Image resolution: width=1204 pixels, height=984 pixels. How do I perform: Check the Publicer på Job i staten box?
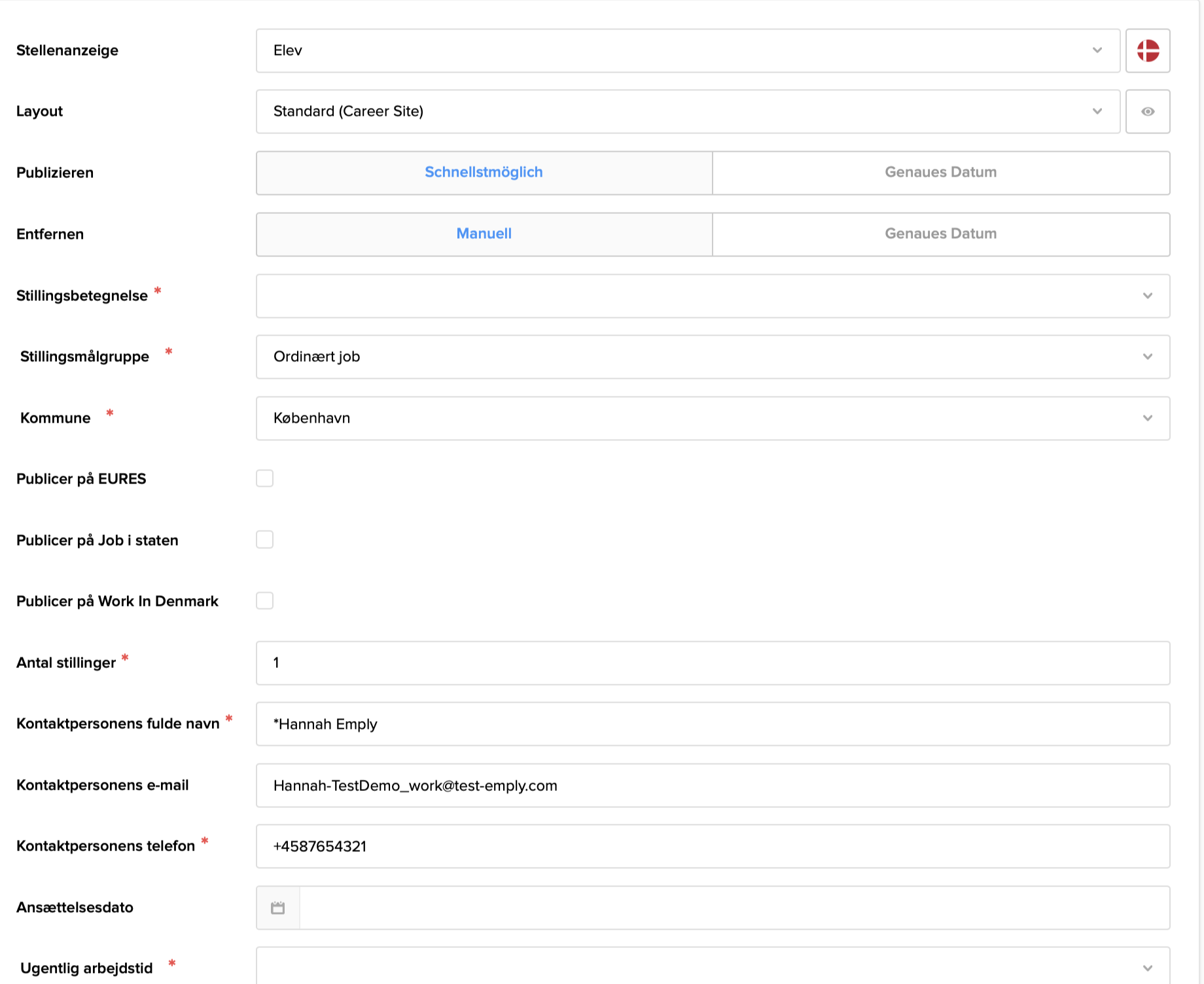(x=264, y=540)
